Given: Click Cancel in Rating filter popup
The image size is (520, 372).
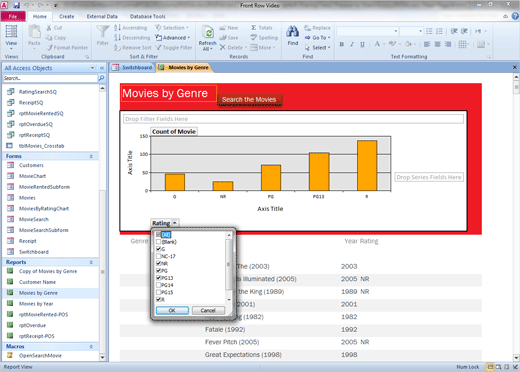Looking at the screenshot, I should tap(208, 311).
